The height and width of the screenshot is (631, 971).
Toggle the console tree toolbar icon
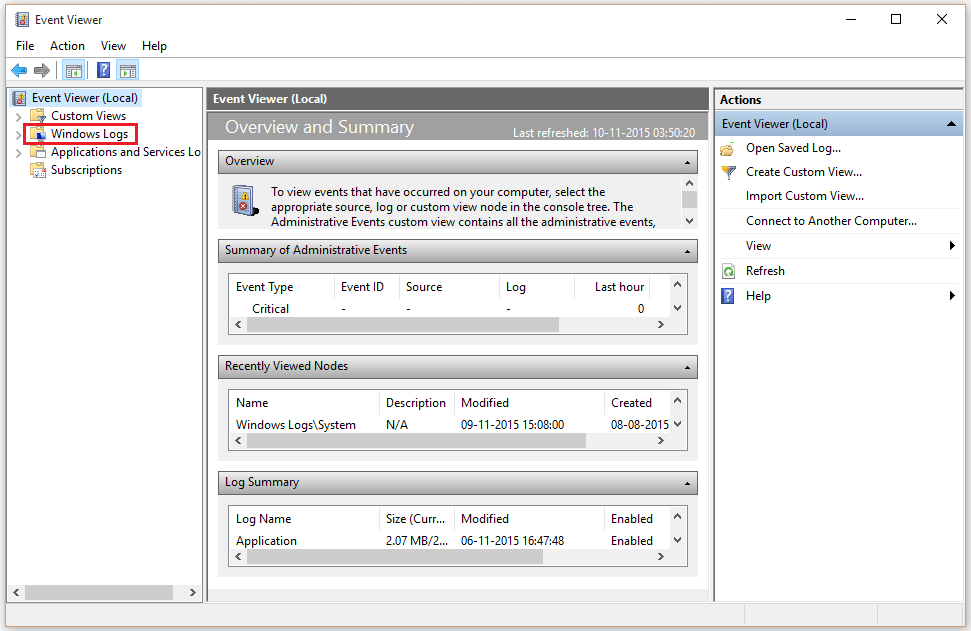coord(74,71)
